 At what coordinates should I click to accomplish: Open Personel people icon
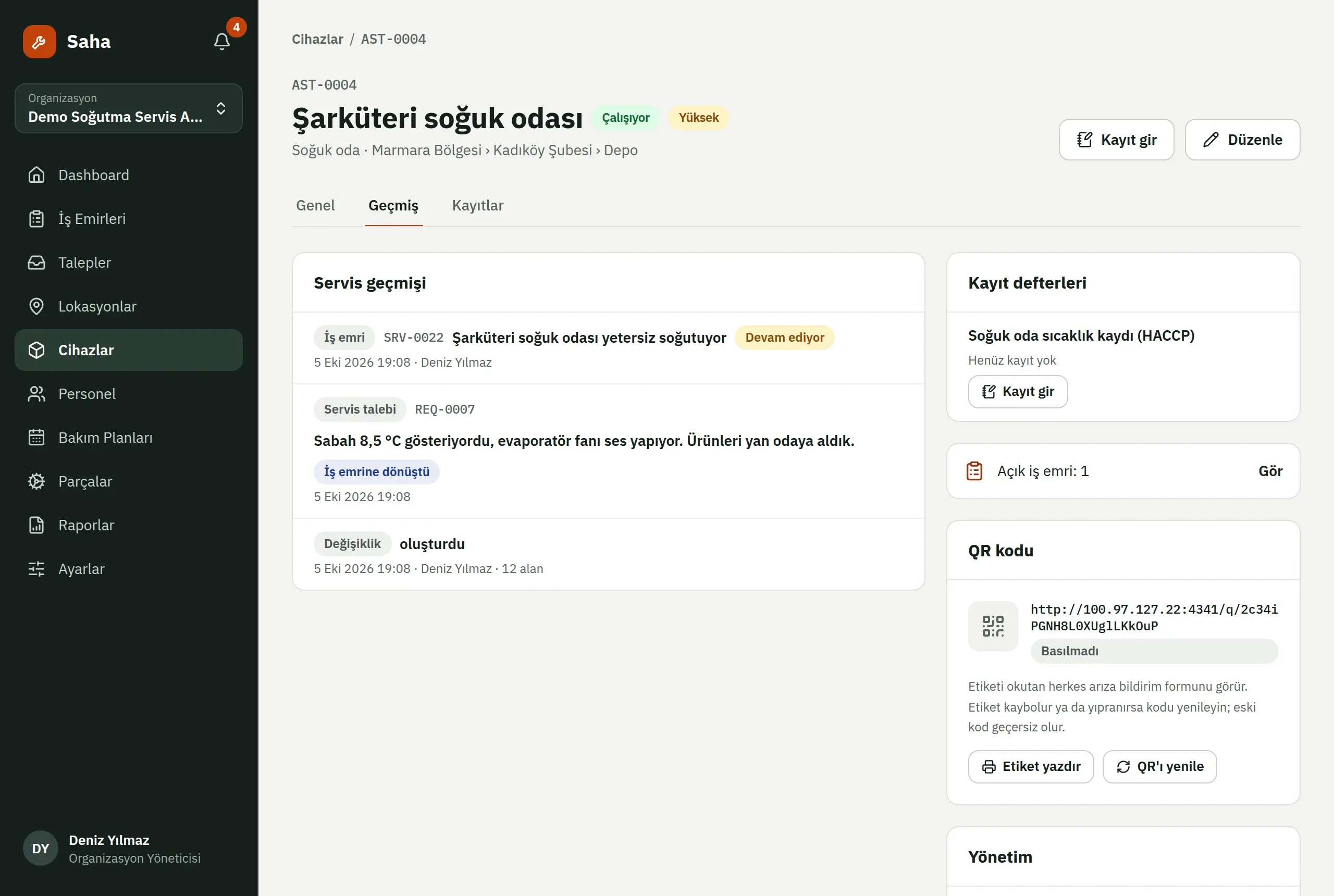pos(36,394)
